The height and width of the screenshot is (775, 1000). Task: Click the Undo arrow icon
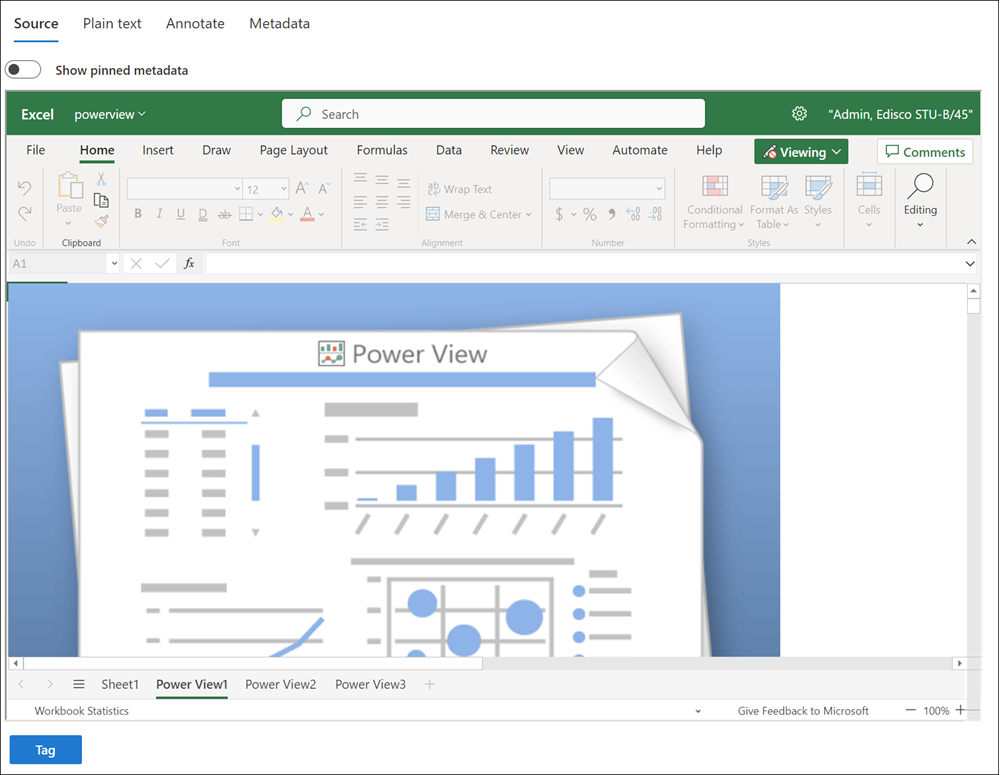pyautogui.click(x=25, y=188)
